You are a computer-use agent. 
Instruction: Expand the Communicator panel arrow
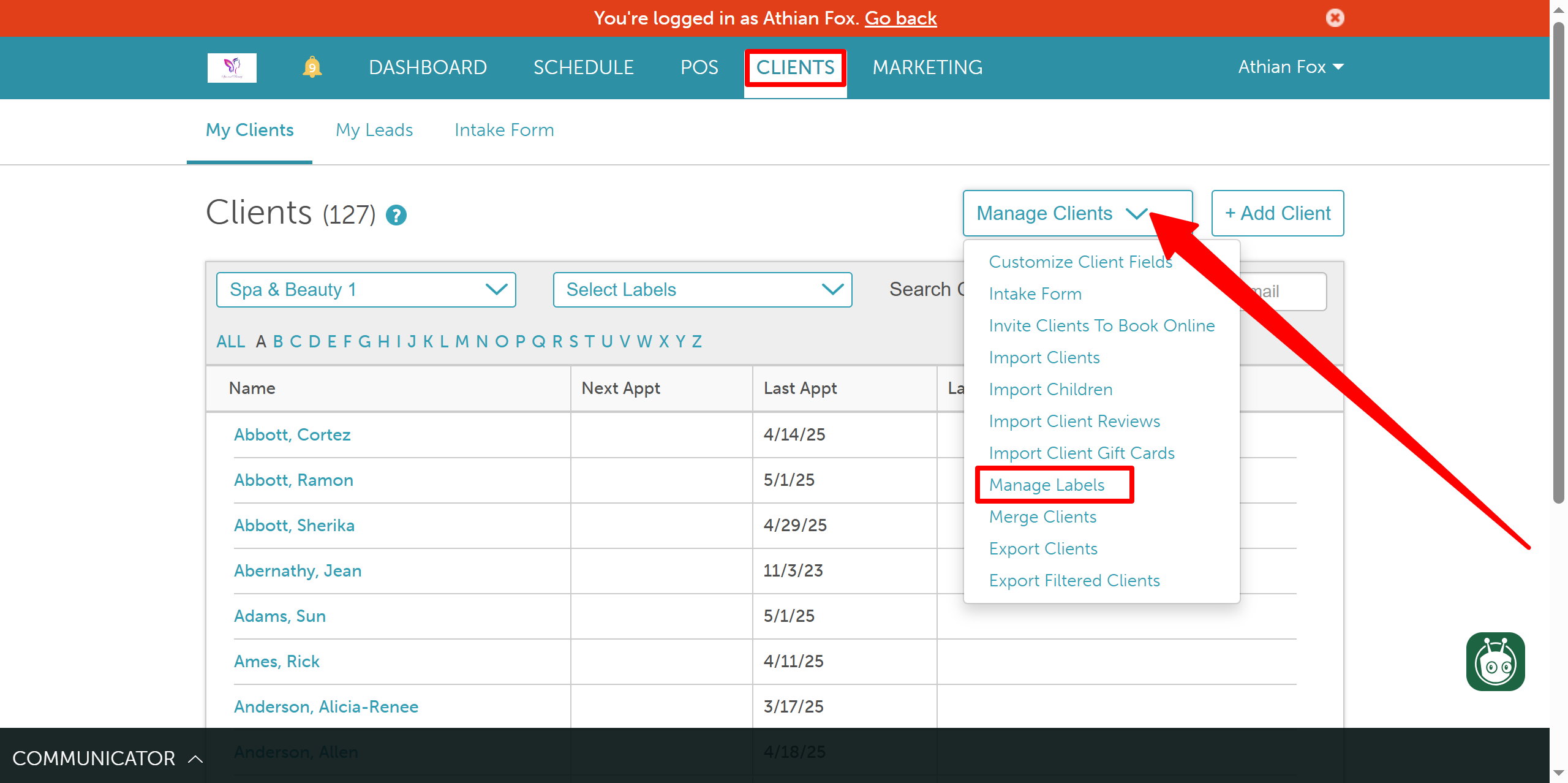point(195,759)
